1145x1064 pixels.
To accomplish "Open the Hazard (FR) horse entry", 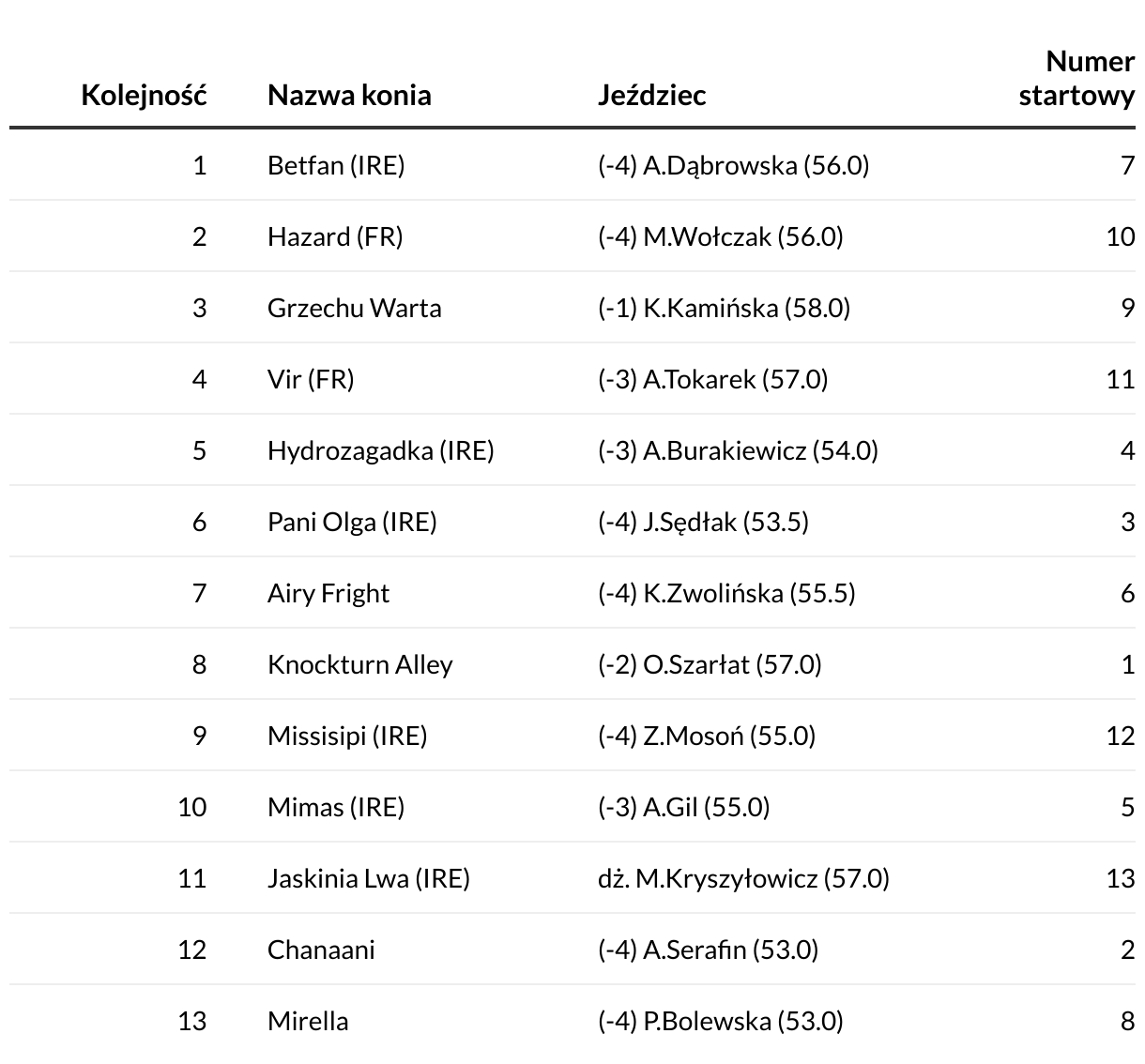I will click(x=335, y=237).
